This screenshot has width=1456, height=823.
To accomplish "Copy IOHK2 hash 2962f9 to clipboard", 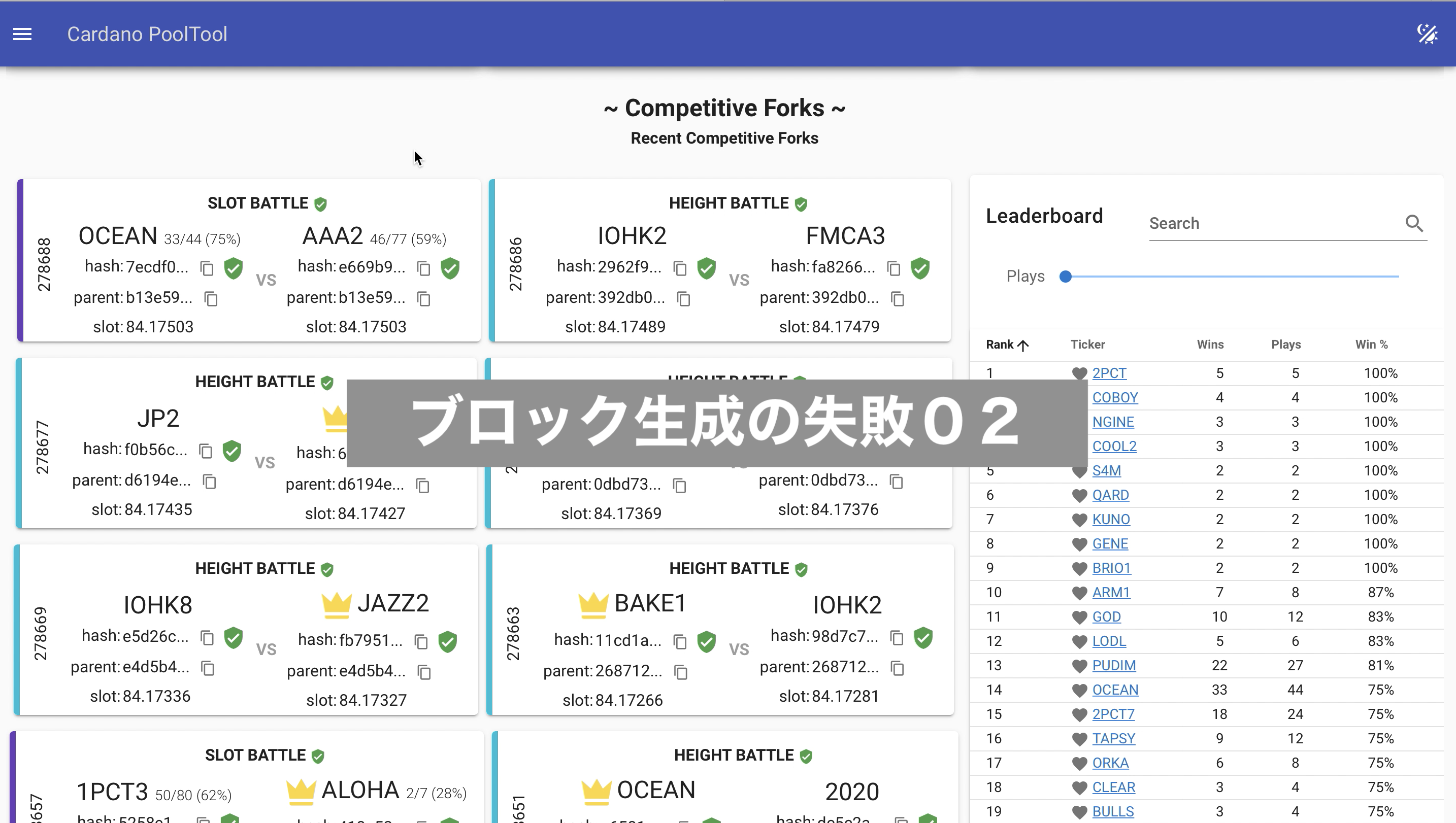I will coord(680,268).
